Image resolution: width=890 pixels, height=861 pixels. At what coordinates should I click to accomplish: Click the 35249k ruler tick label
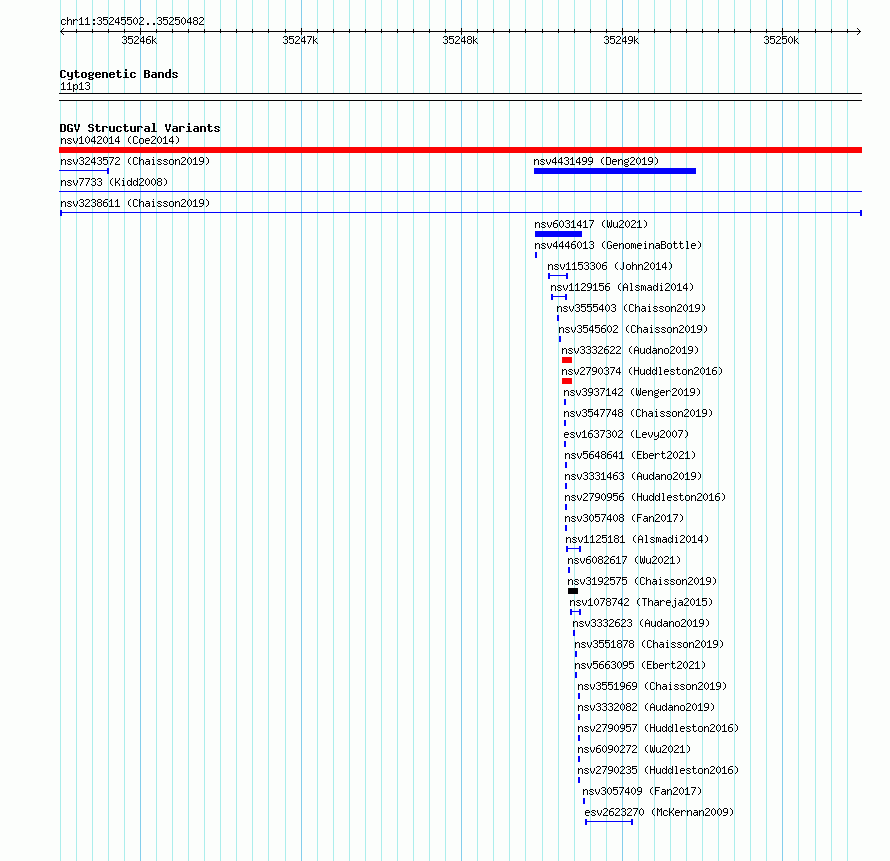click(621, 40)
